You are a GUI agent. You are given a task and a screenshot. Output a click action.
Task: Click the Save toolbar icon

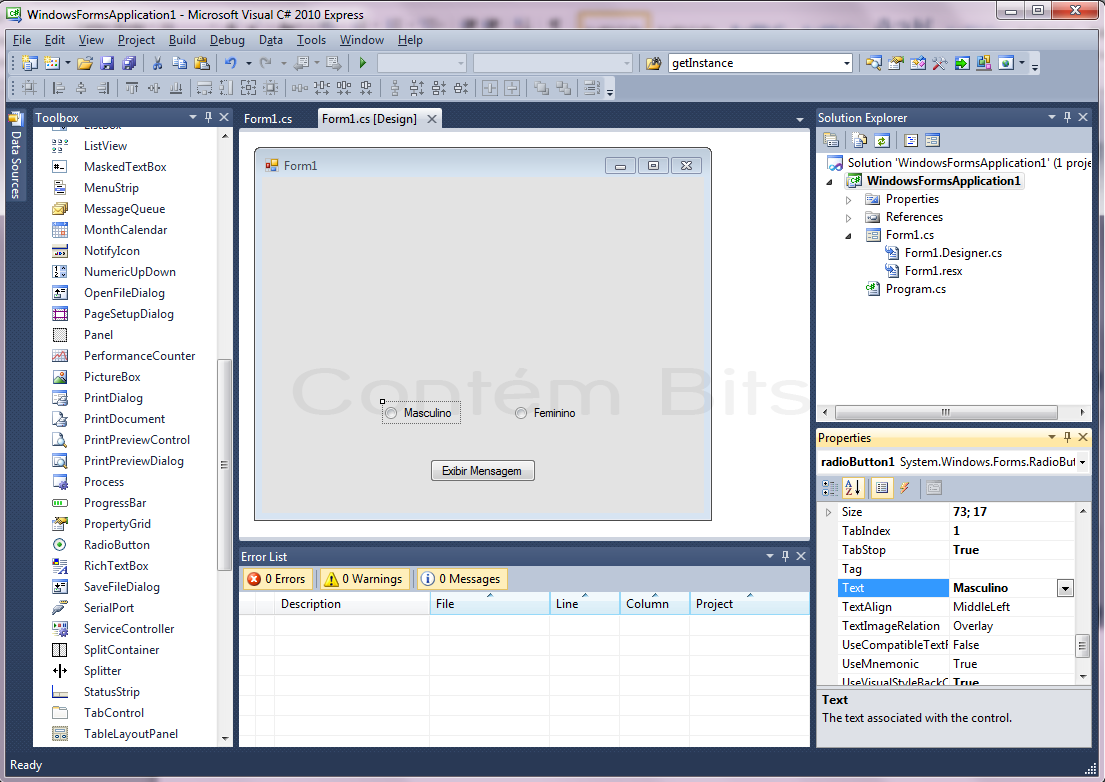pos(106,63)
